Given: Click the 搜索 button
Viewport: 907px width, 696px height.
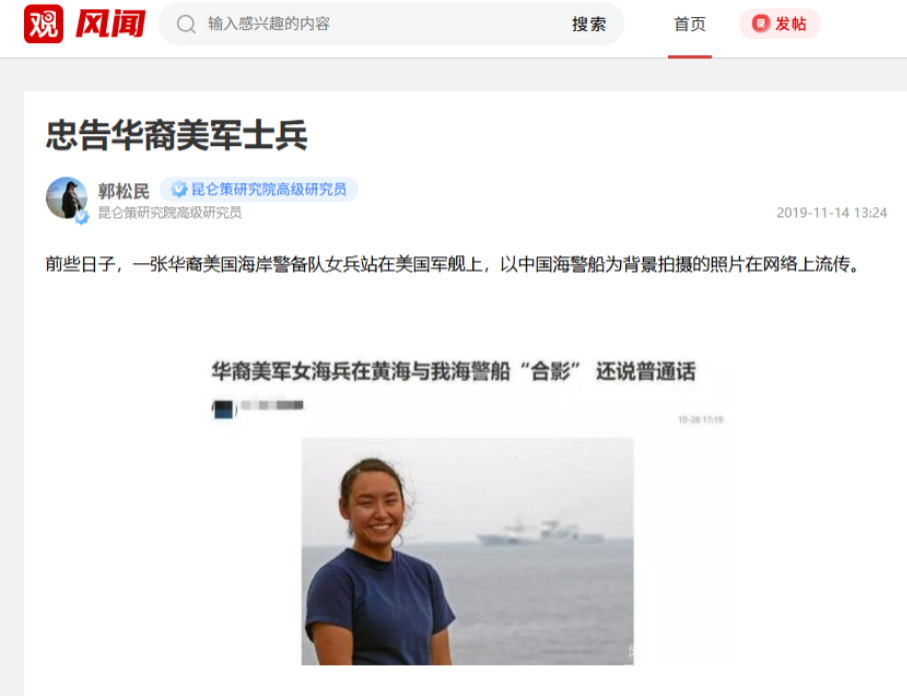Looking at the screenshot, I should 589,24.
